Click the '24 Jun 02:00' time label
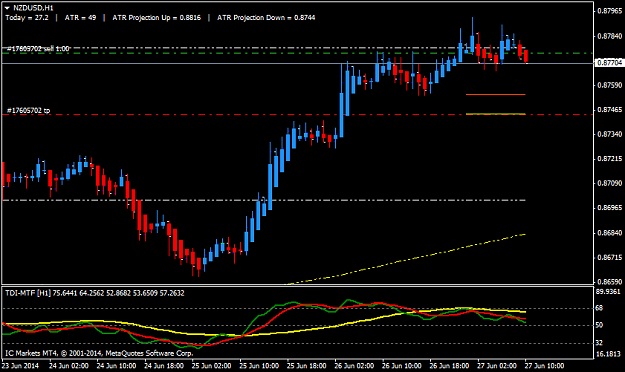 click(x=69, y=366)
